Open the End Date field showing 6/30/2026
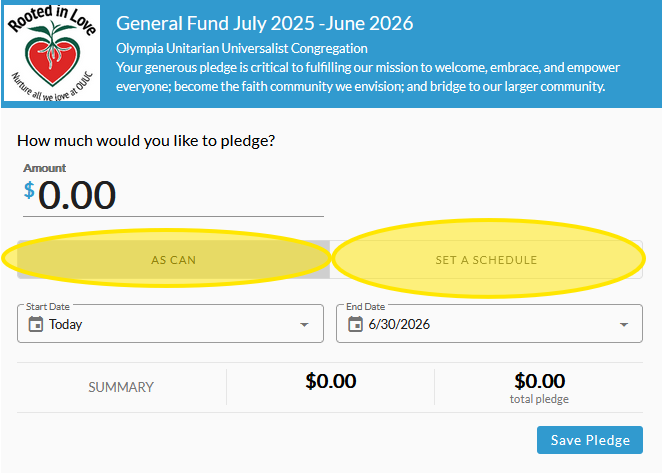 coord(489,323)
